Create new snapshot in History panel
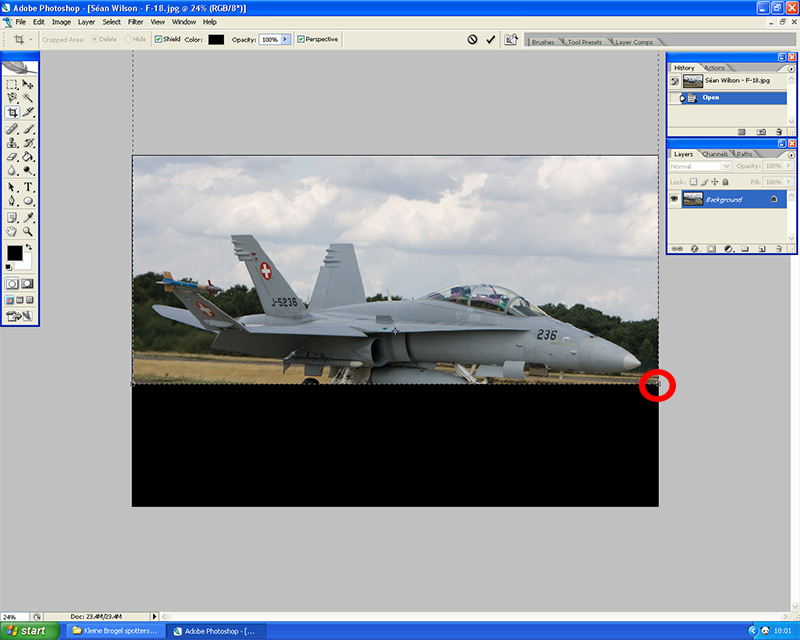 pos(761,132)
